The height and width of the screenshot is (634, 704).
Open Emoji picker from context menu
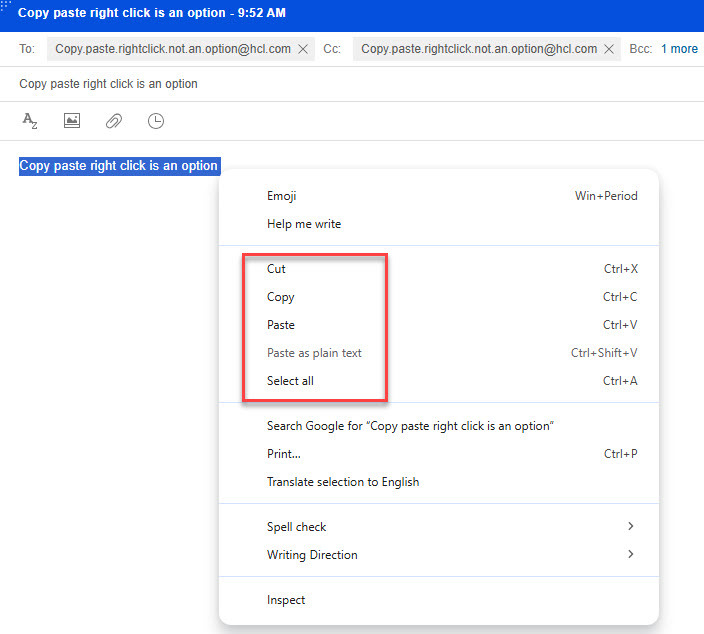point(282,196)
